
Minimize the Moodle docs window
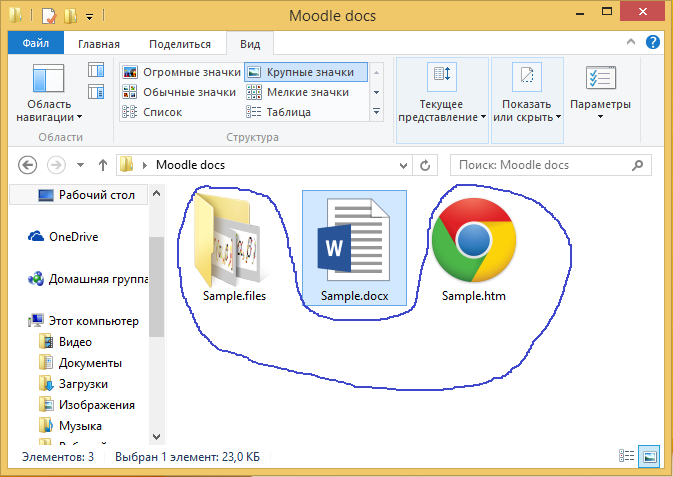pyautogui.click(x=580, y=13)
